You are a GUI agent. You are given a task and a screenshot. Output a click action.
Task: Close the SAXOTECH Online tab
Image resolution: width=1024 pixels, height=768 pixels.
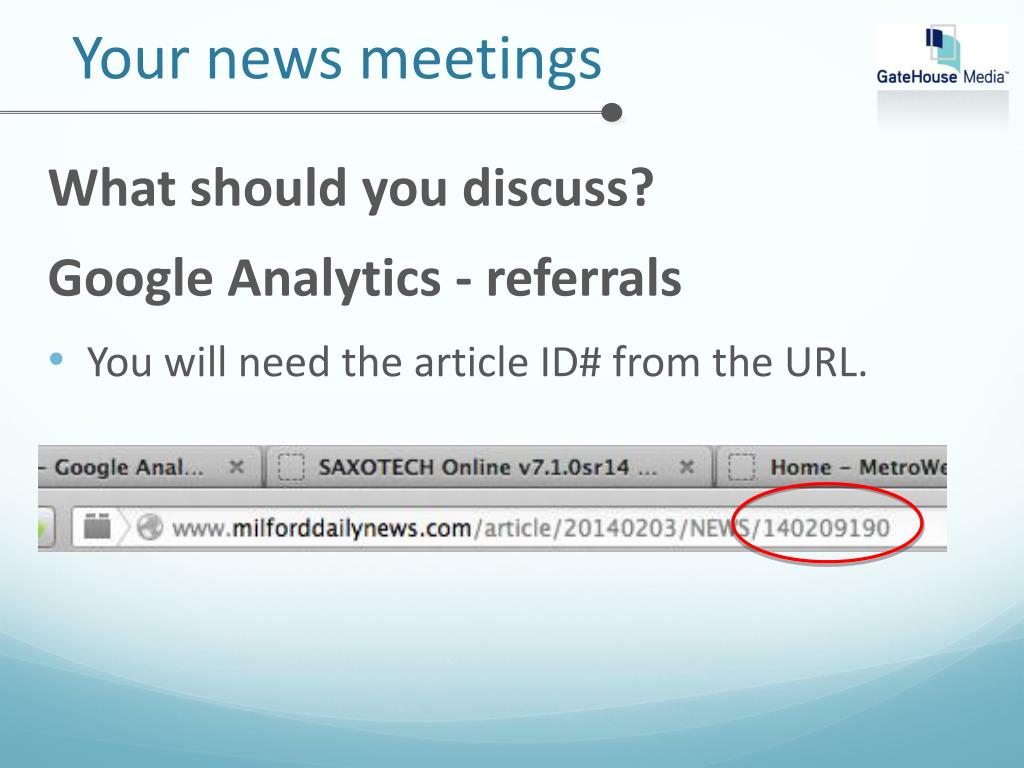tap(686, 467)
